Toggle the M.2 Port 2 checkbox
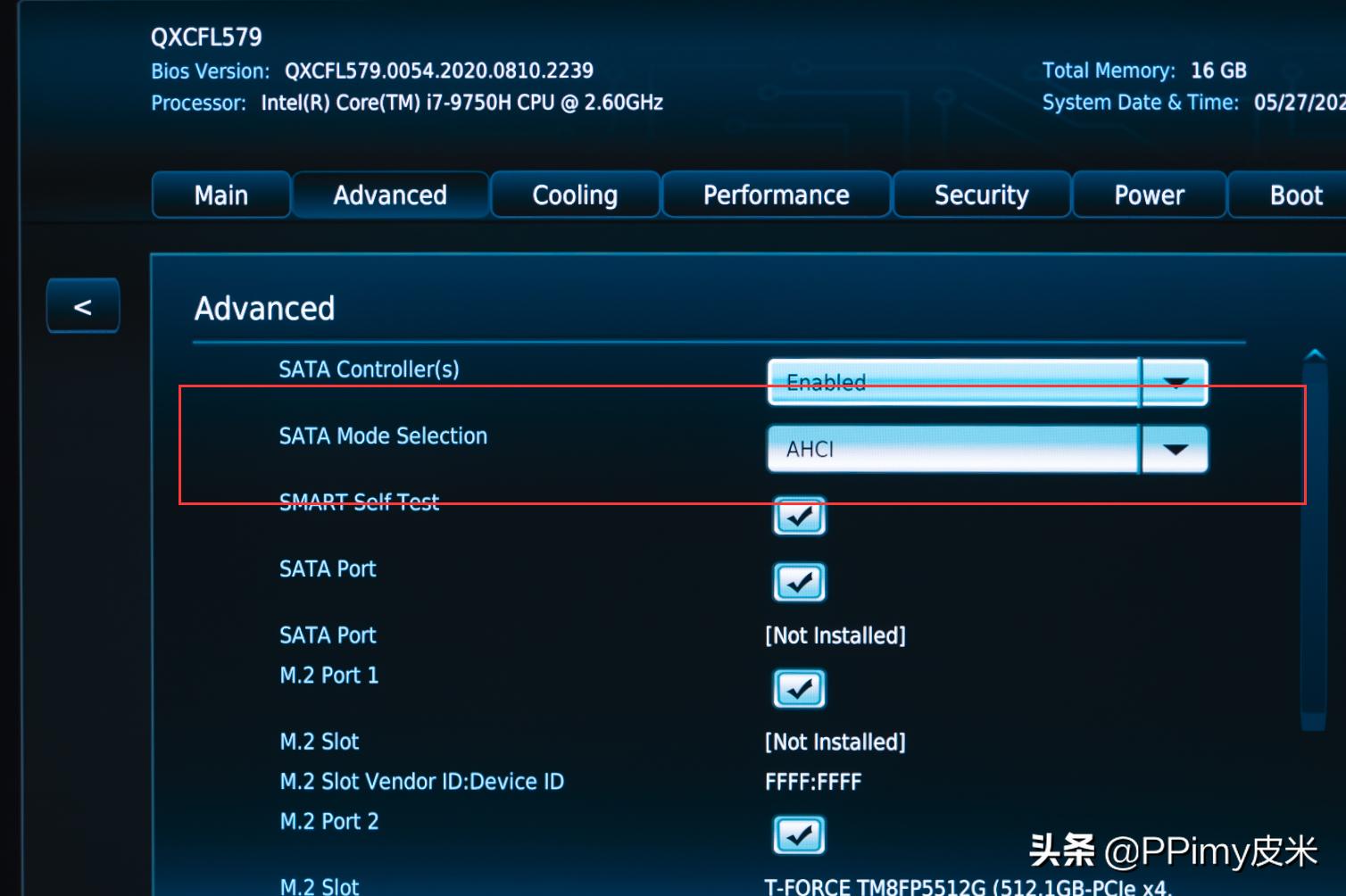This screenshot has height=896, width=1346. coord(799,834)
